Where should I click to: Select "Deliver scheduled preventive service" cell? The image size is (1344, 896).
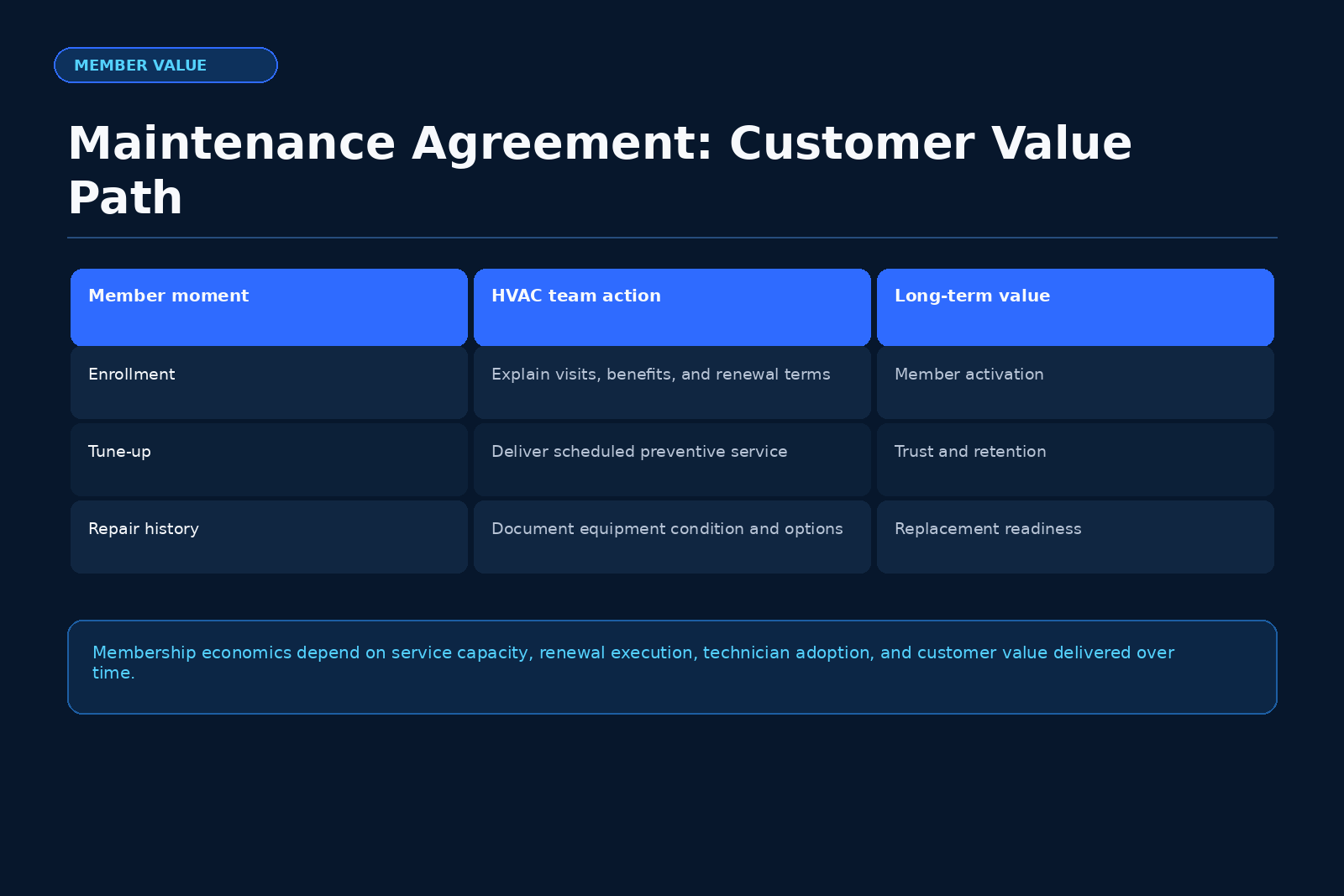pyautogui.click(x=672, y=460)
